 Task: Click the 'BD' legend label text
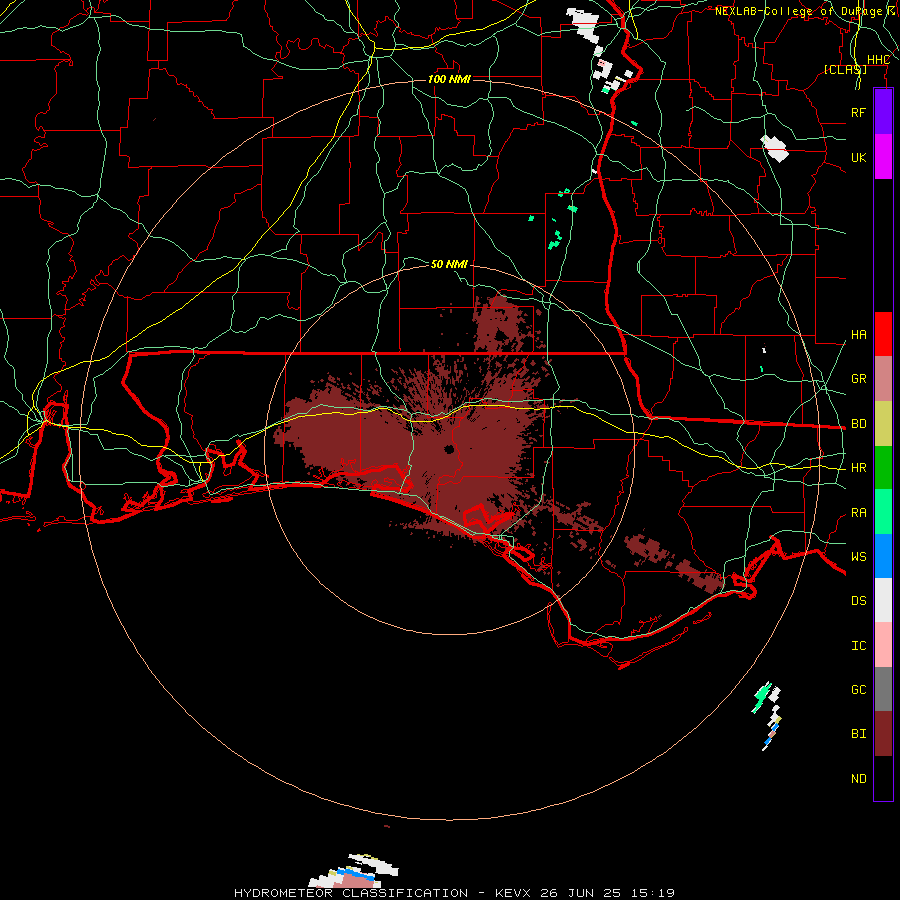click(x=858, y=424)
